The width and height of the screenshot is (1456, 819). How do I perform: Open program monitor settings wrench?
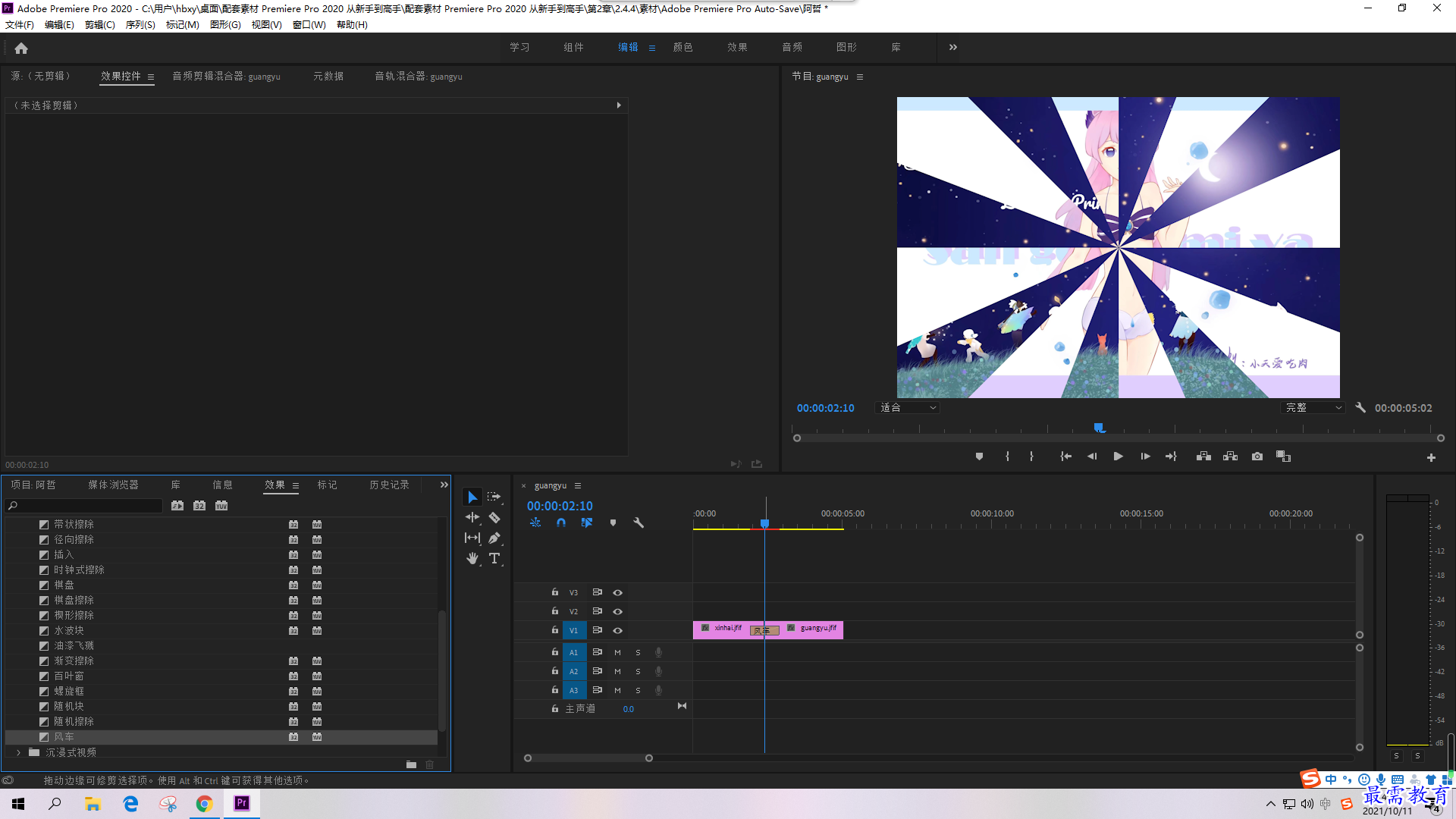click(1360, 408)
